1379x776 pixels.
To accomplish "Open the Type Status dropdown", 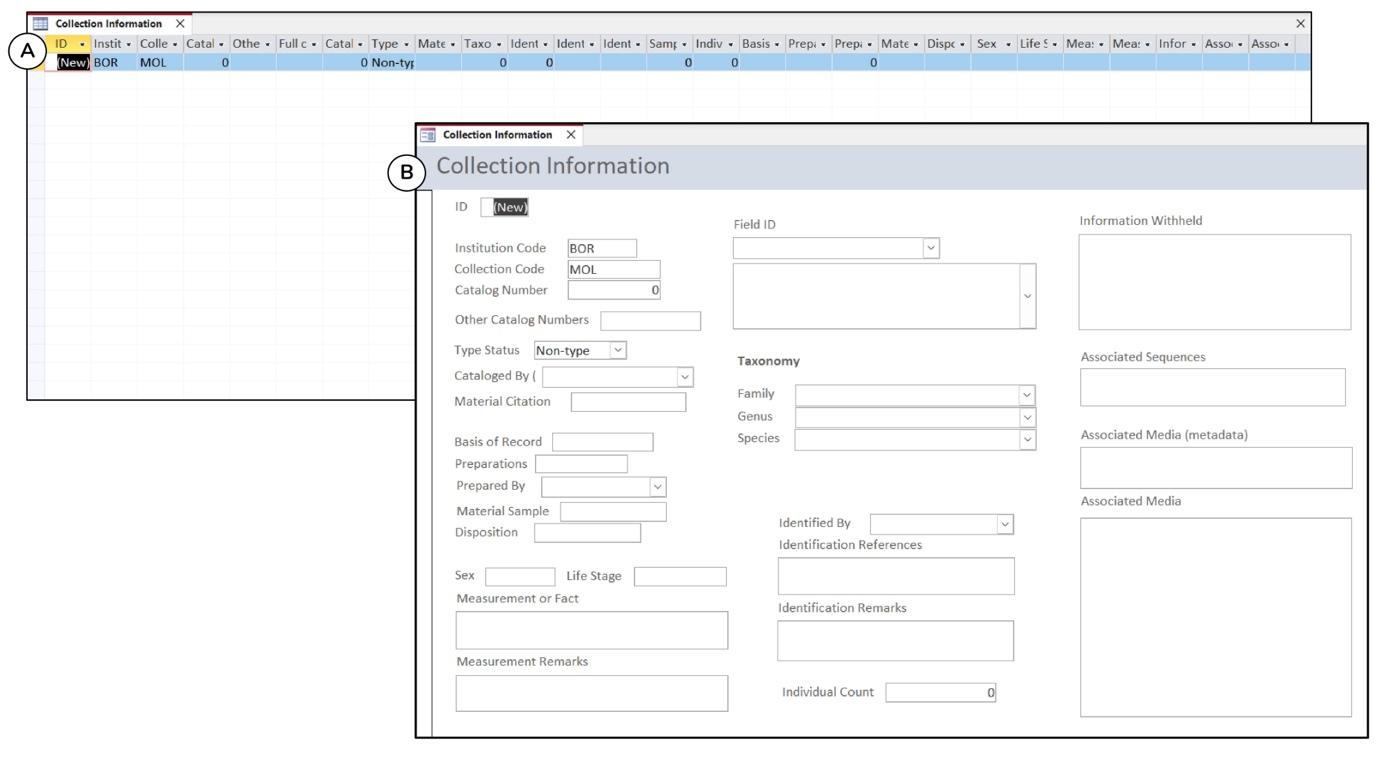I will tap(618, 351).
